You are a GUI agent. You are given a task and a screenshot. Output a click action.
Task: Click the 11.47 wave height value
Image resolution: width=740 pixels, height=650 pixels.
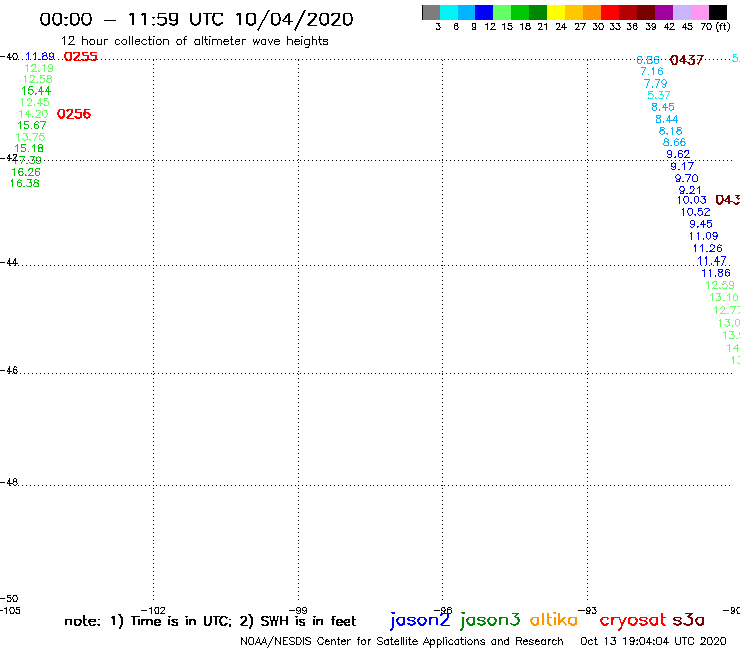712,261
